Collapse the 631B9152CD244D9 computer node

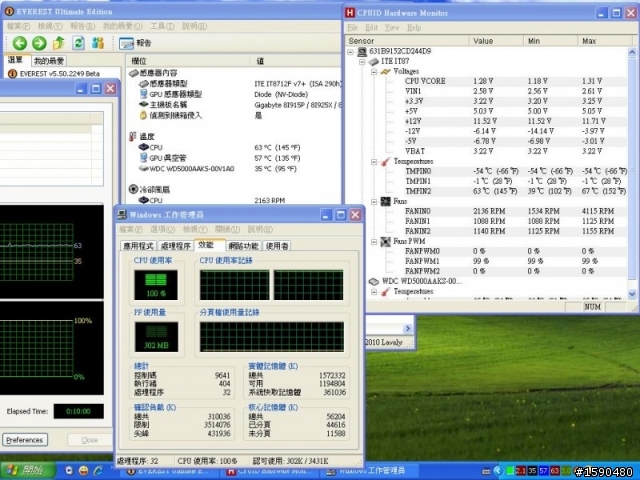pos(350,52)
